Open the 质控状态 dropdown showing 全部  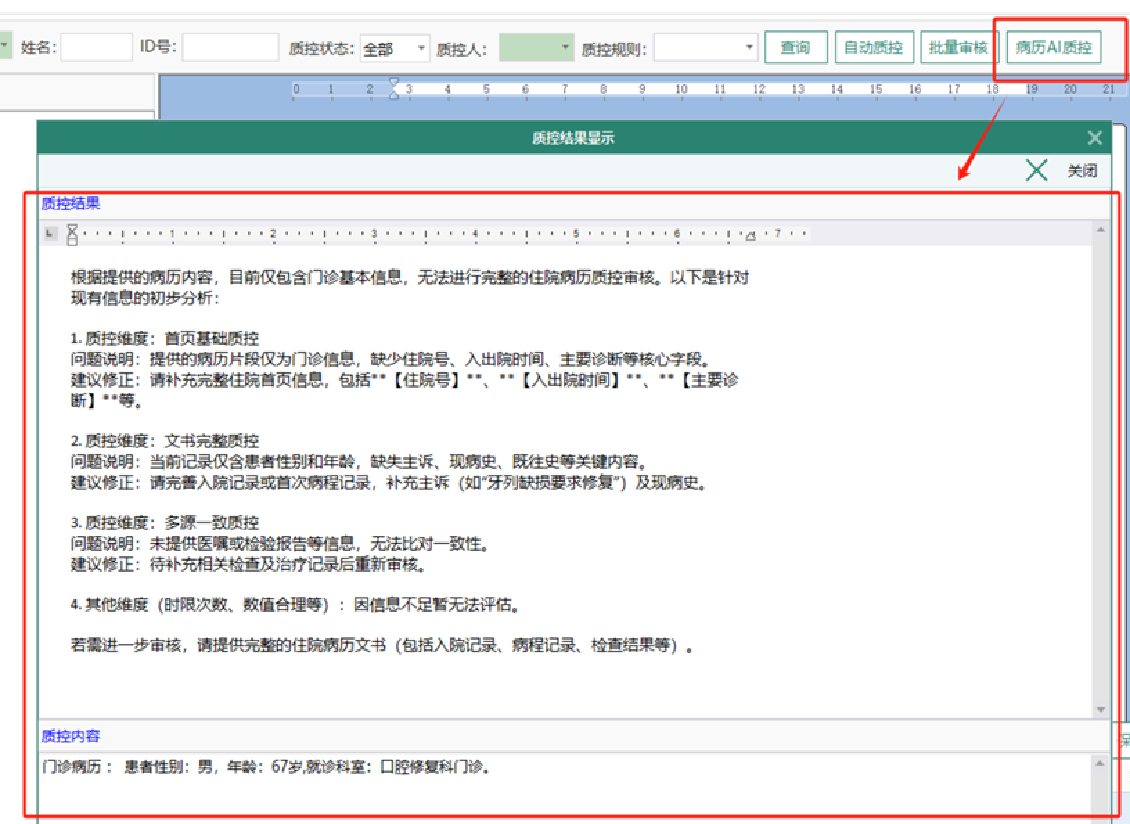point(394,48)
